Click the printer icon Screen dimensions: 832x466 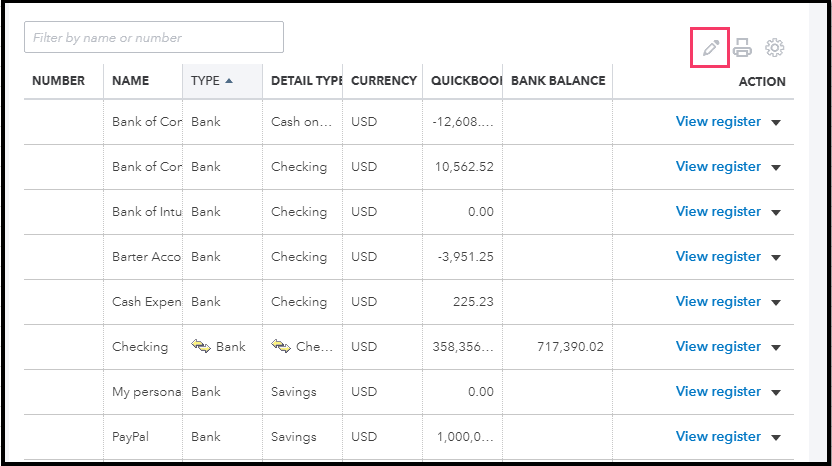743,47
